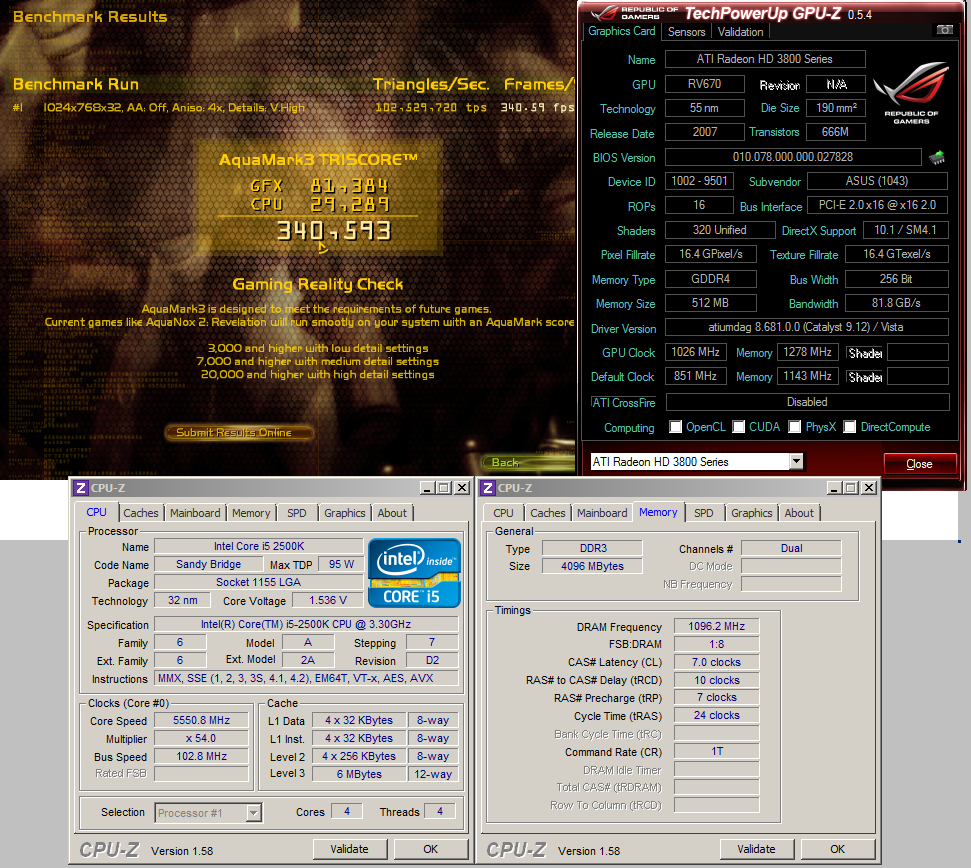
Task: Open SPD tab in right CPU-Z window
Action: click(x=703, y=513)
